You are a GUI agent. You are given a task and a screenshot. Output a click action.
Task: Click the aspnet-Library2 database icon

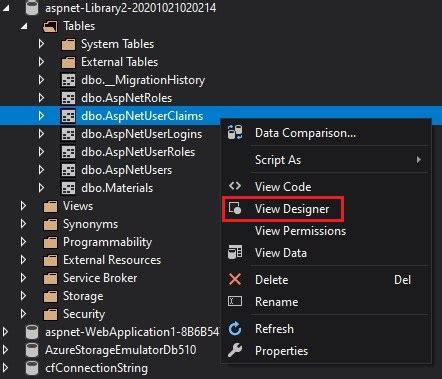pyautogui.click(x=32, y=8)
